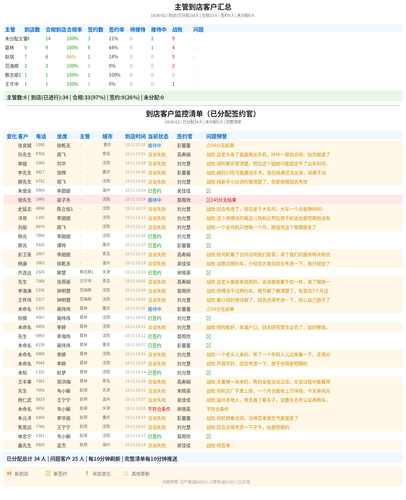Click the red alert icon before 145分无结果
Viewport: 406px width, 500px height.
point(208,200)
